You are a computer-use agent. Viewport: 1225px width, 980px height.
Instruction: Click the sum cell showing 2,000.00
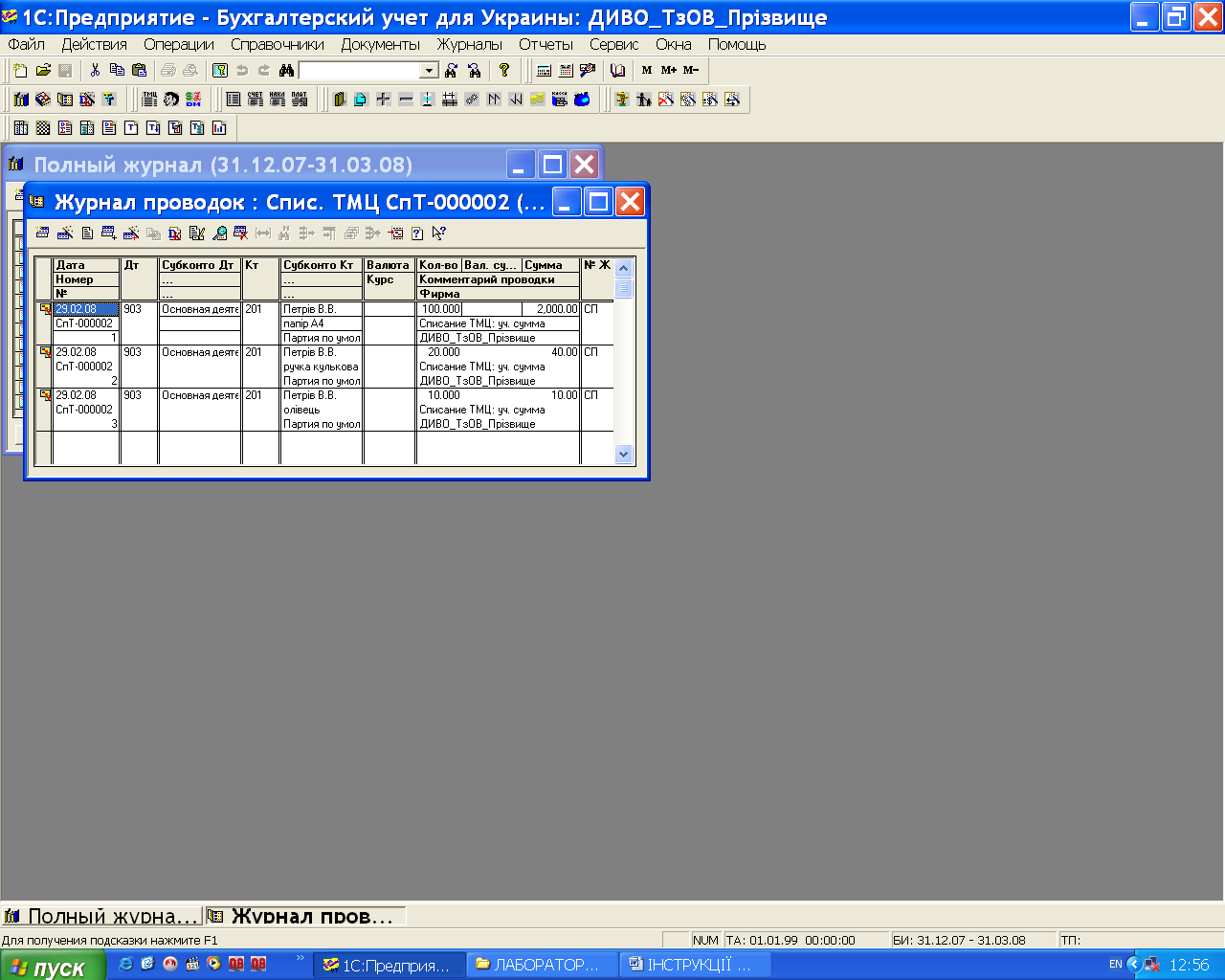(551, 309)
